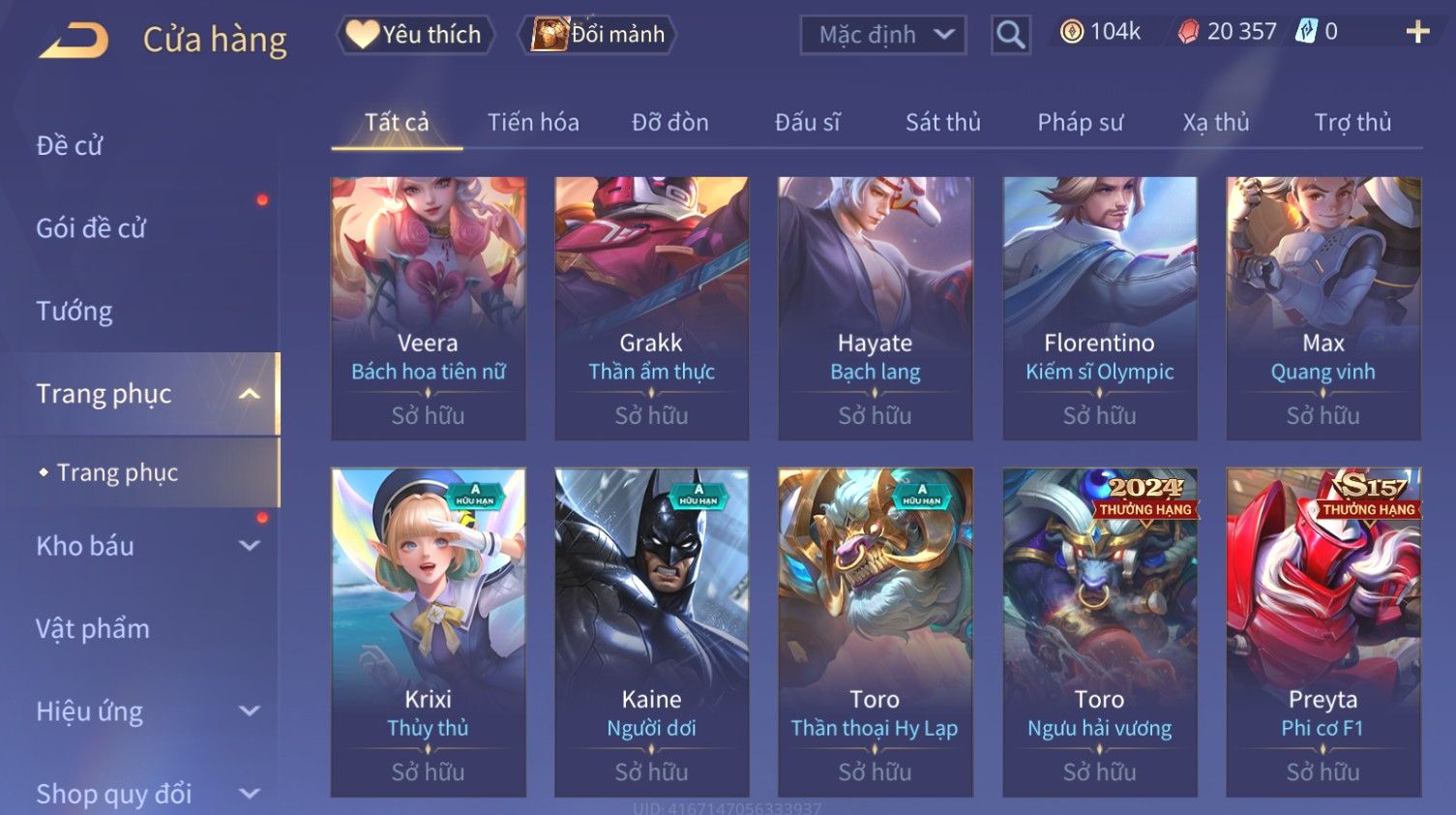Open Yêu thích heart favorites
The width and height of the screenshot is (1456, 815).
click(x=415, y=35)
